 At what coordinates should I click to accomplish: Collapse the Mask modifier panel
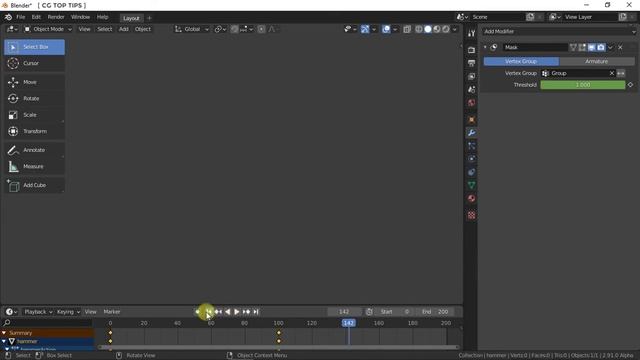pos(485,47)
